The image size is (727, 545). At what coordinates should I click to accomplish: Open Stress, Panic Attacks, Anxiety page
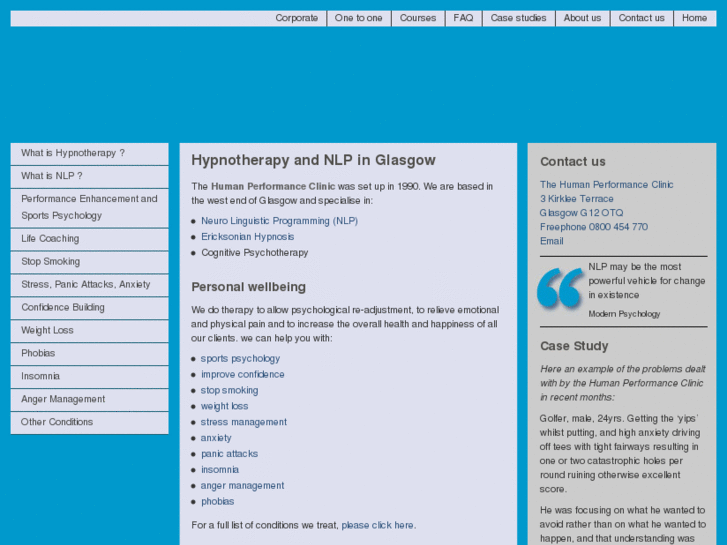(x=89, y=285)
